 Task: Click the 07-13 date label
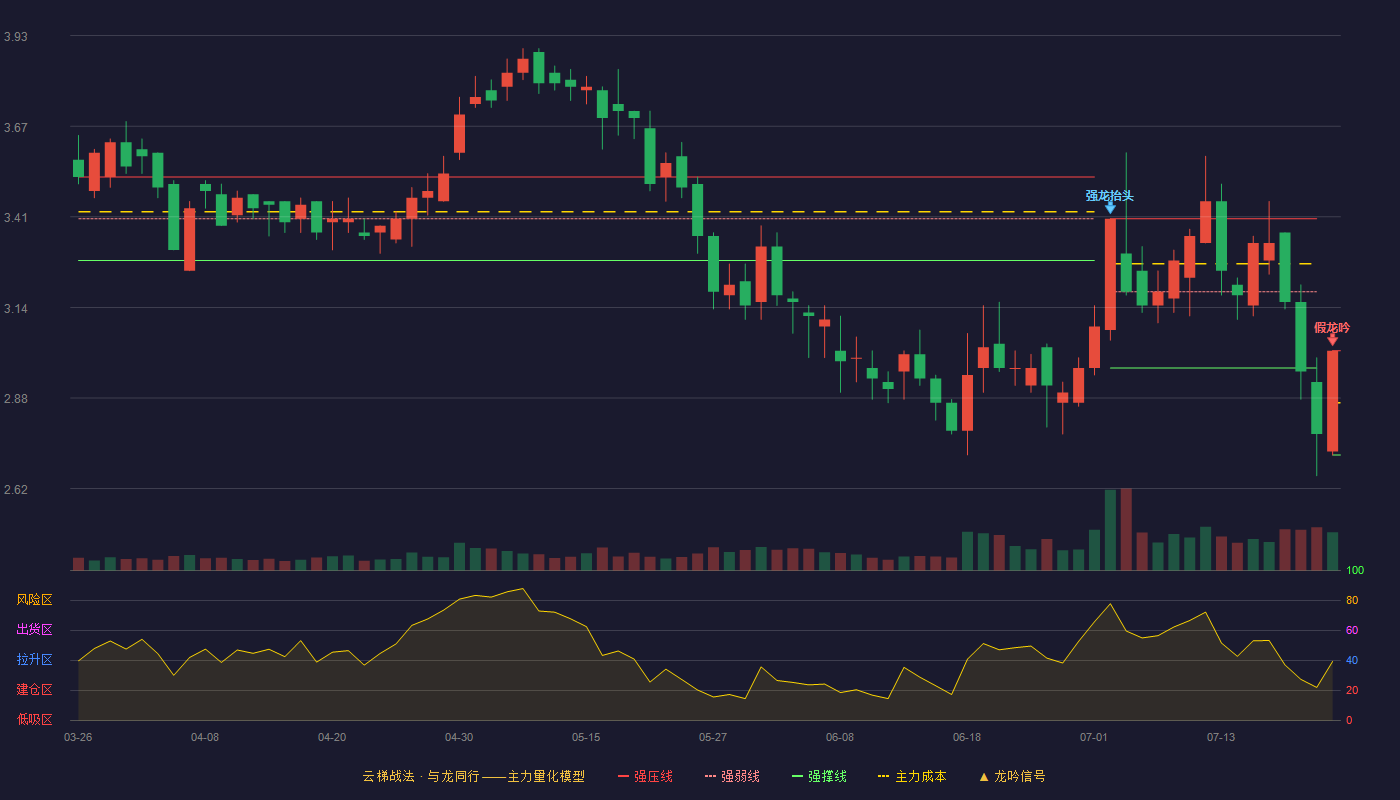(1221, 737)
